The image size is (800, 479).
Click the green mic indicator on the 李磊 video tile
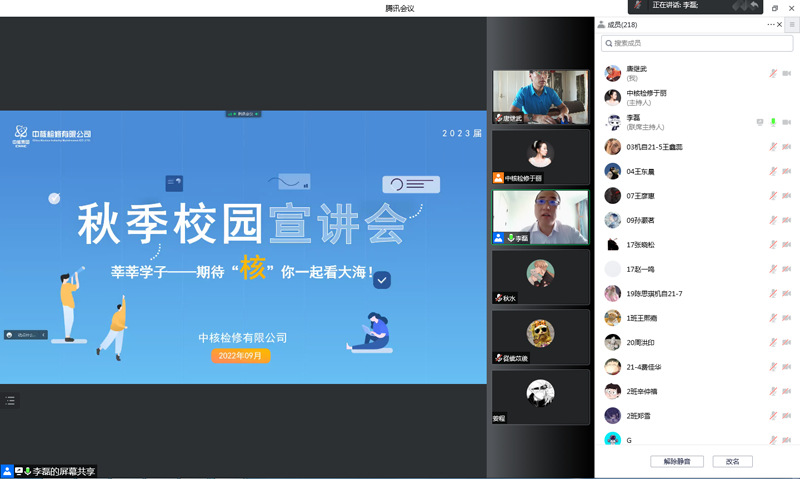coord(511,238)
